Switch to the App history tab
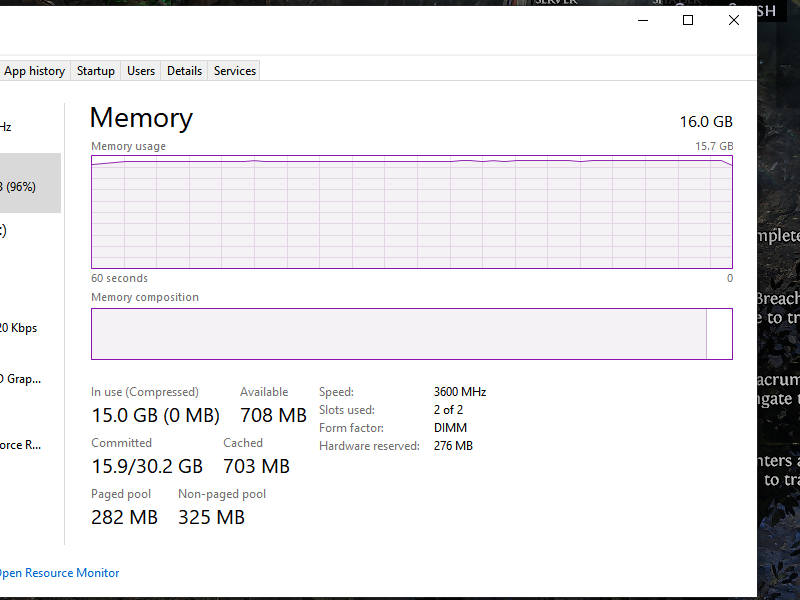800x600 pixels. tap(34, 71)
